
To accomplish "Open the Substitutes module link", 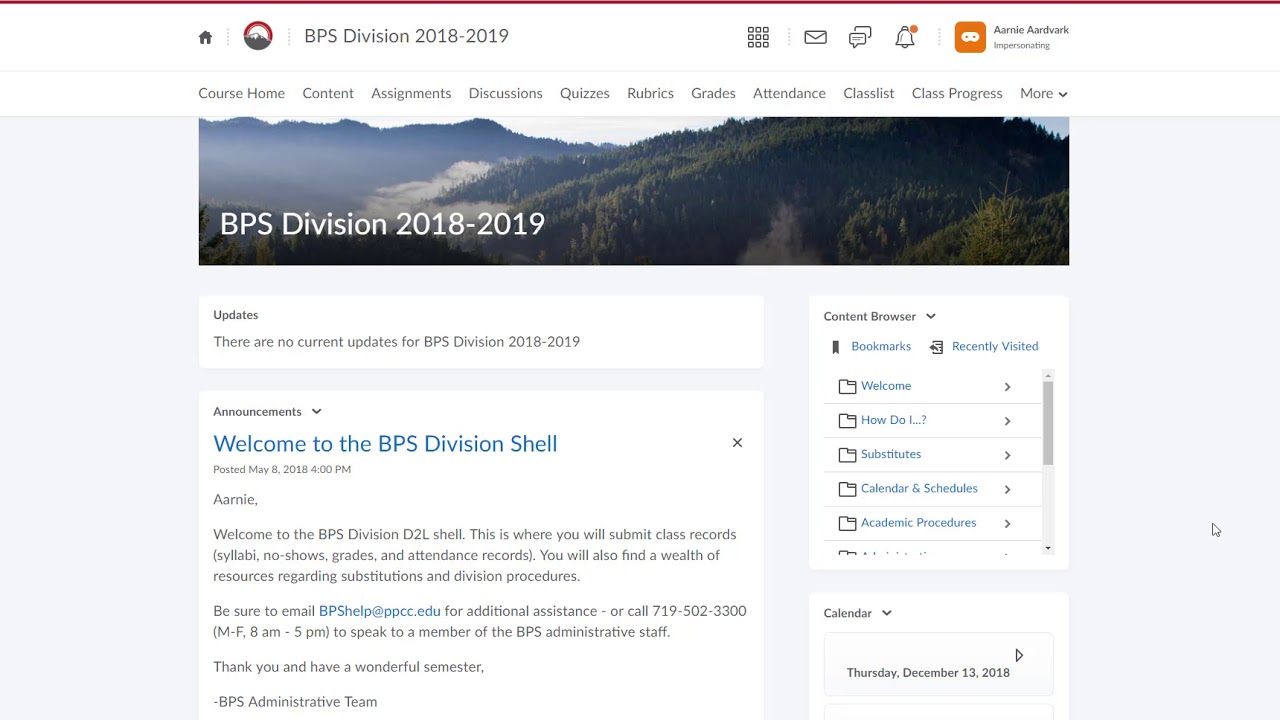I will tap(891, 454).
